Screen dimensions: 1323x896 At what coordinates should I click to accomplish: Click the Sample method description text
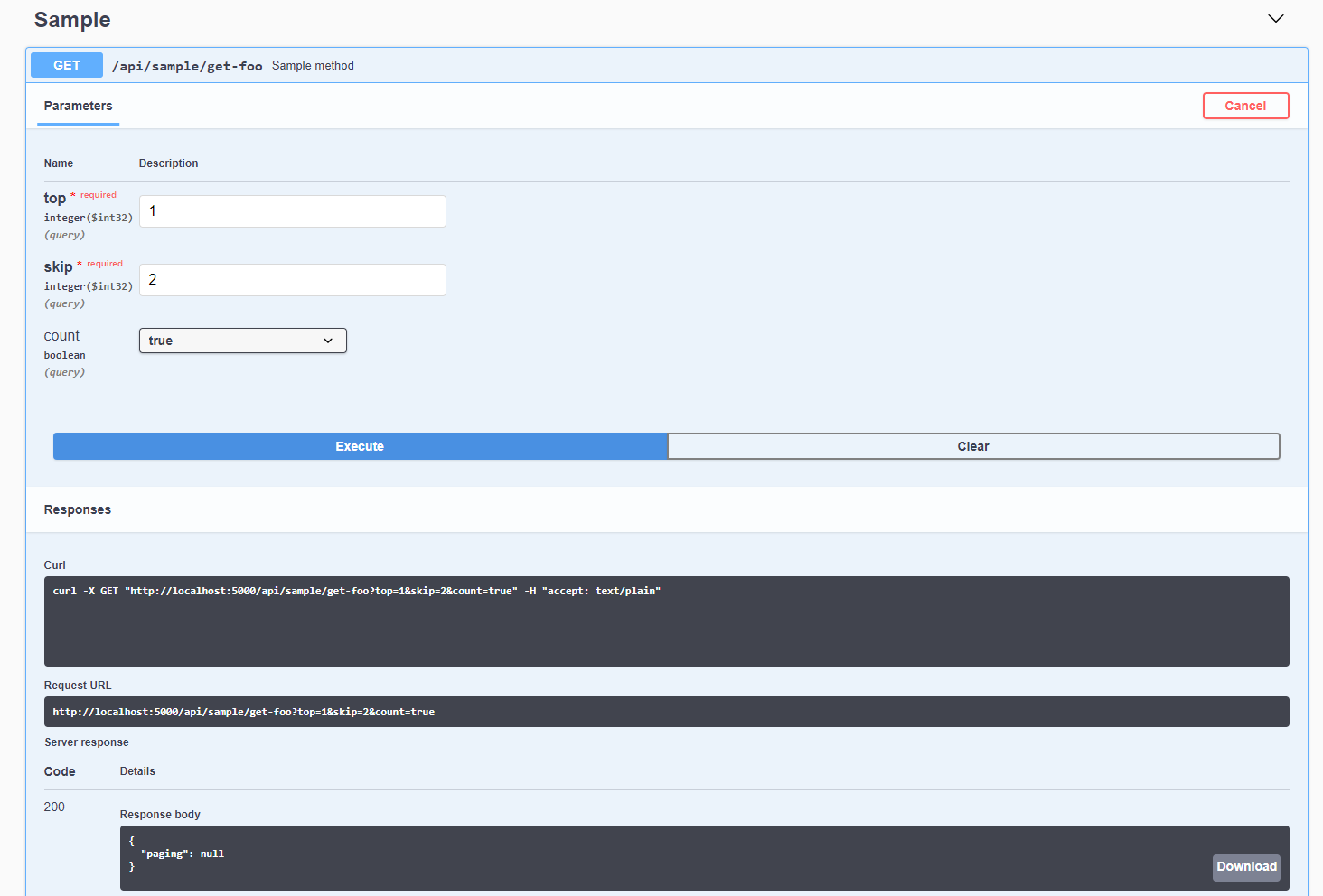point(313,65)
